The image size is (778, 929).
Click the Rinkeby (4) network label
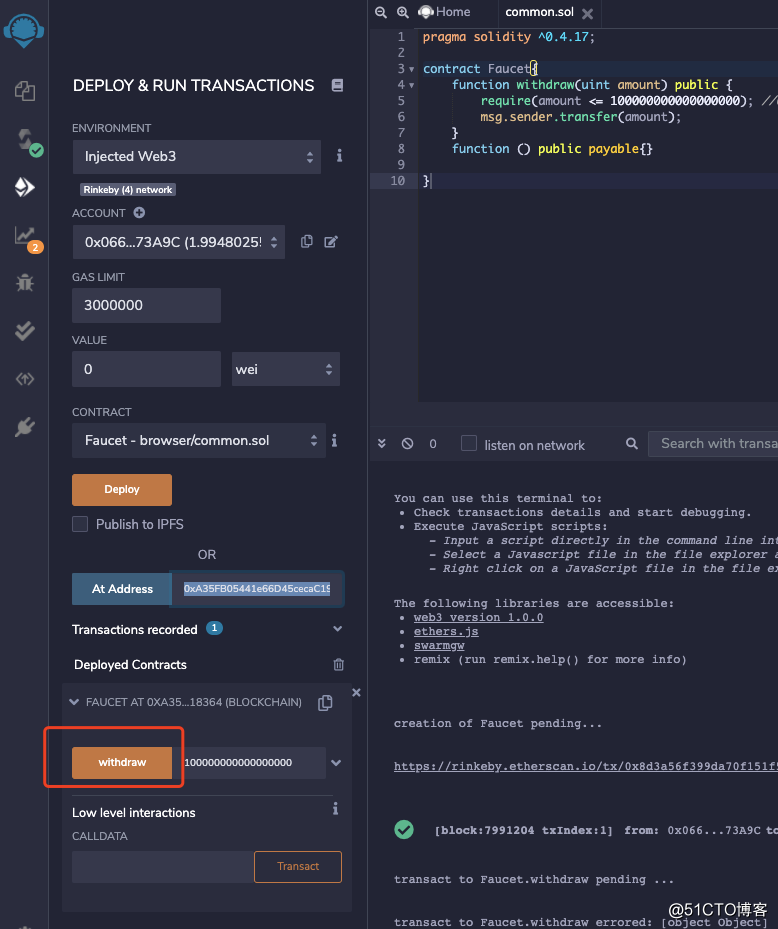coord(128,190)
